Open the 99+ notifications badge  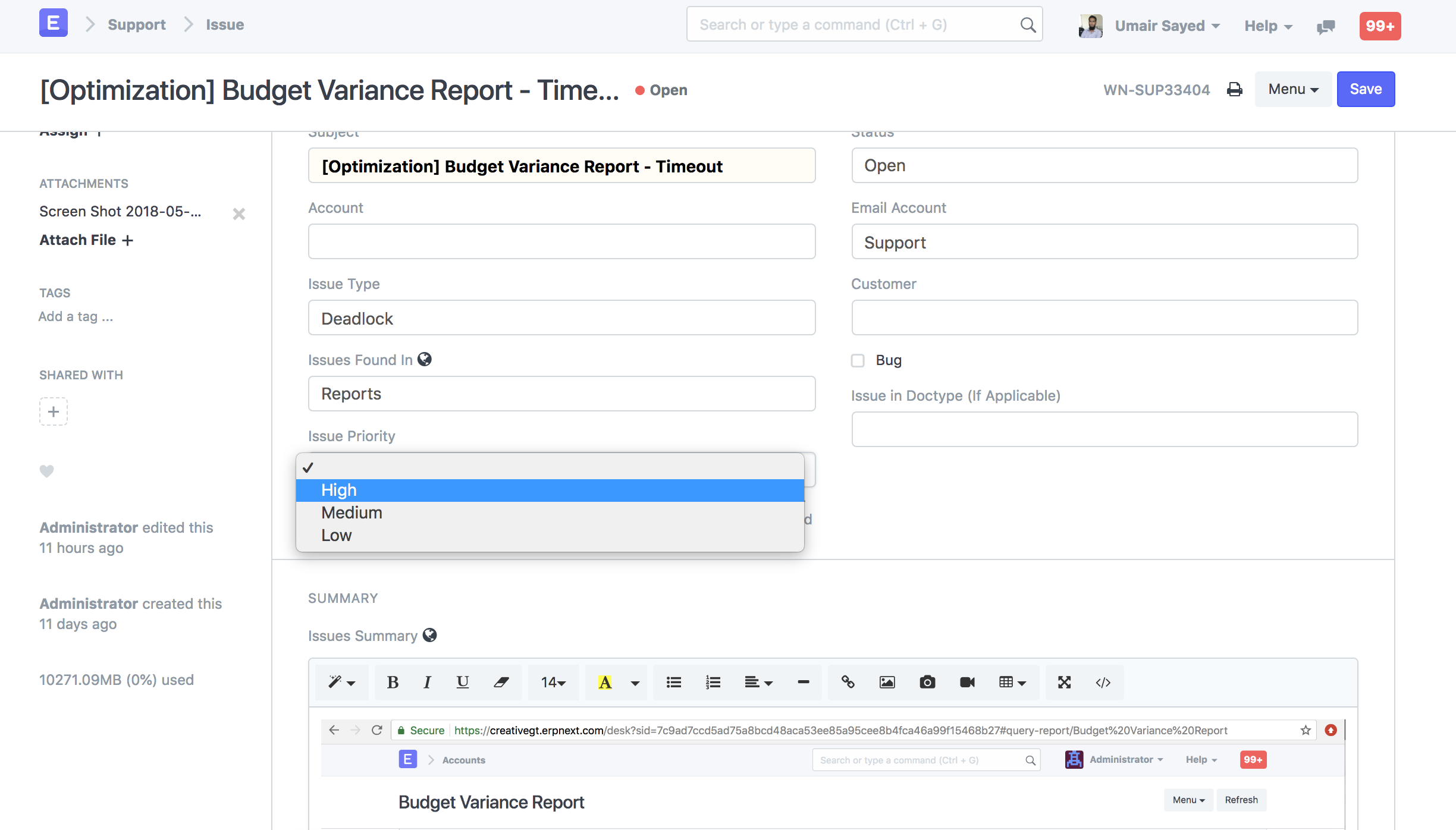(x=1380, y=26)
